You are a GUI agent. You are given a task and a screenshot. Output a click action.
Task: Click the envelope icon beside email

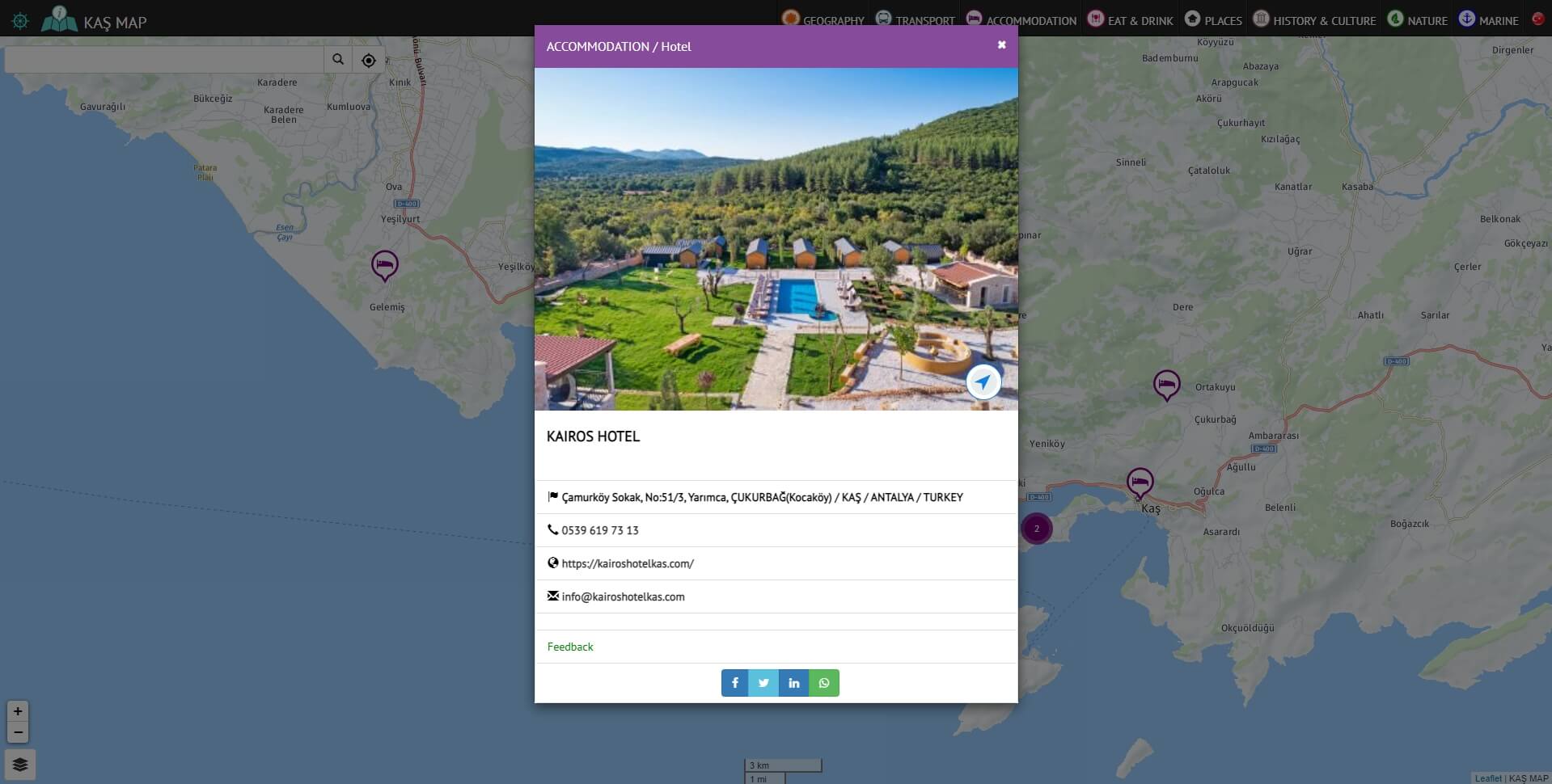[x=553, y=596]
